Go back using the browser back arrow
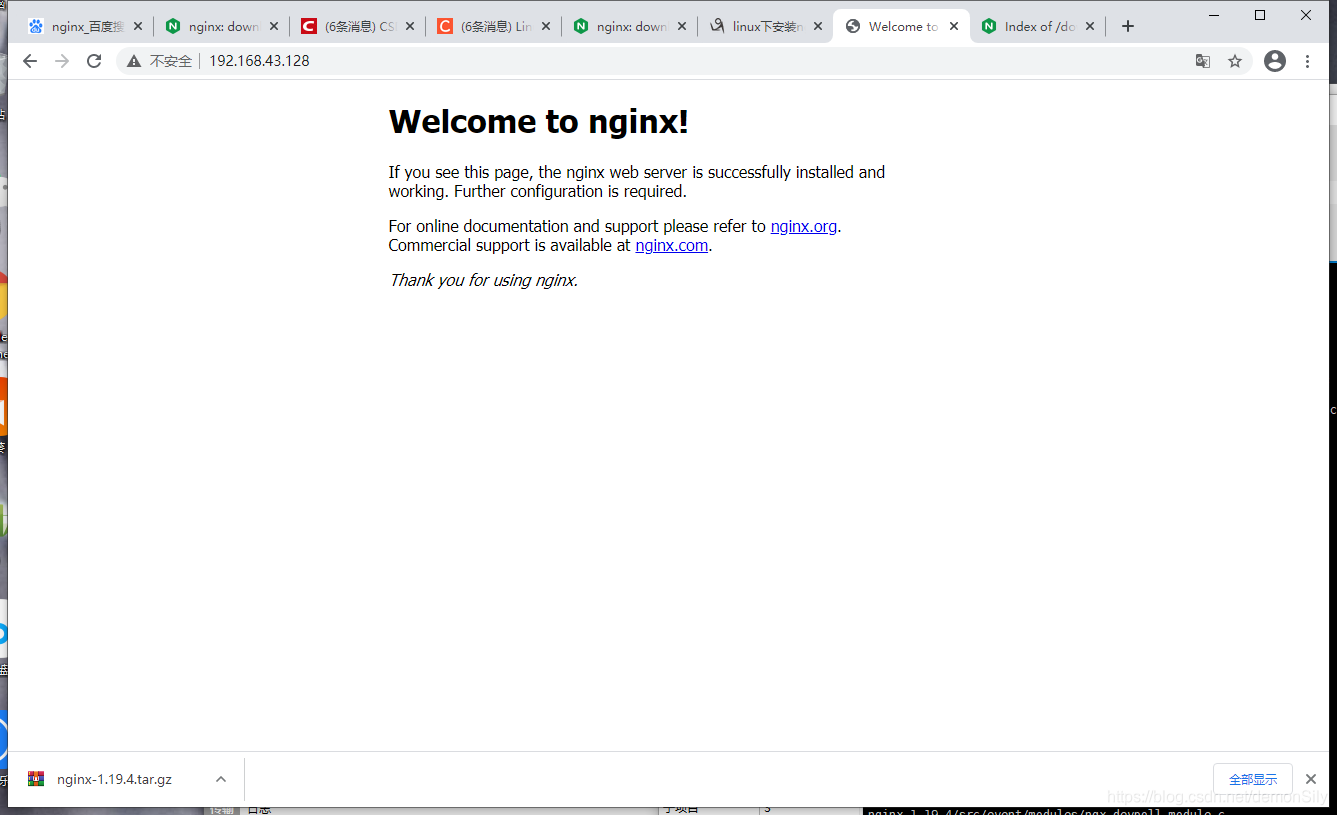The image size is (1337, 815). click(30, 61)
